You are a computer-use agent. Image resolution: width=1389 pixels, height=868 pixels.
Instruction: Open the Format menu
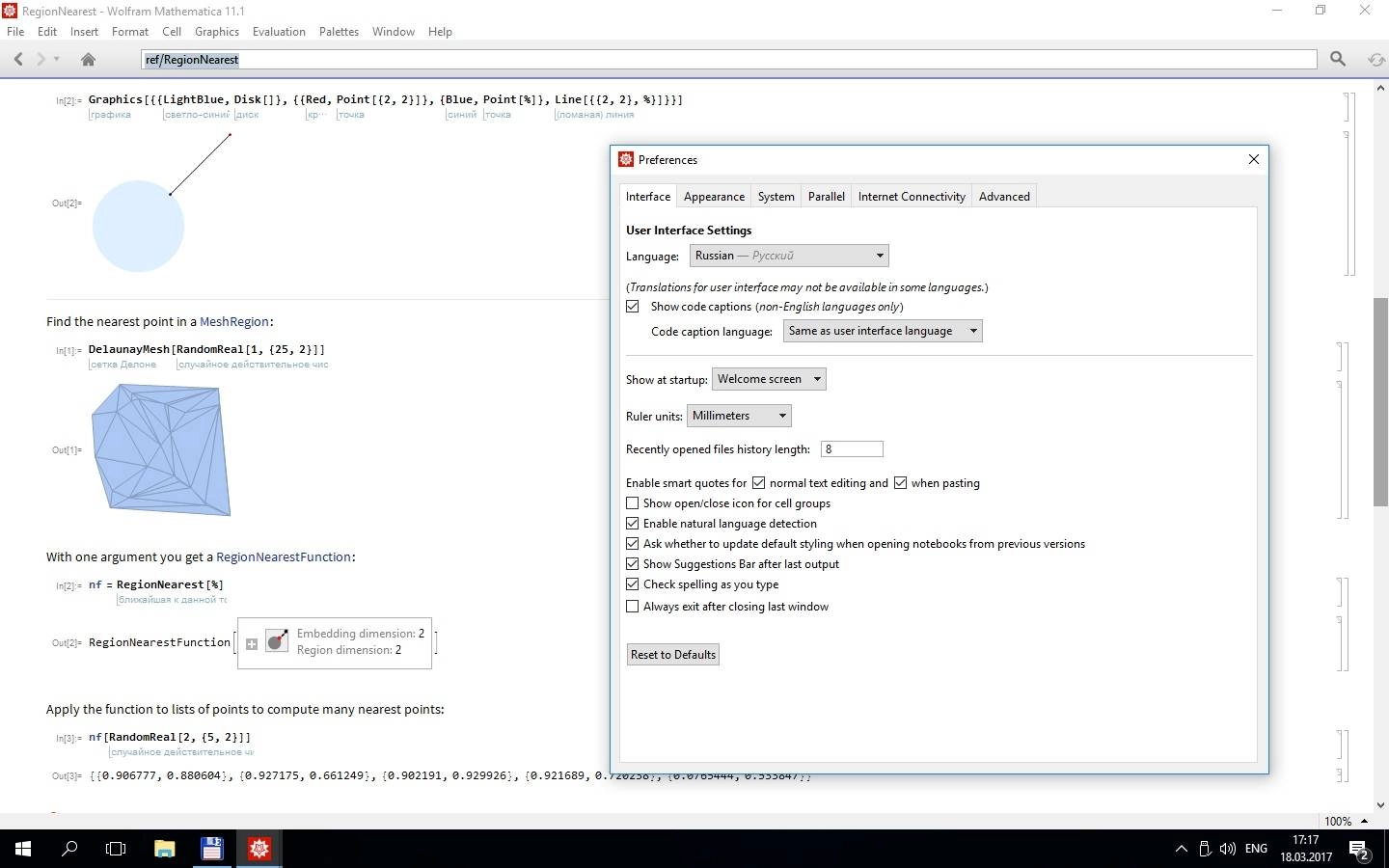click(130, 31)
